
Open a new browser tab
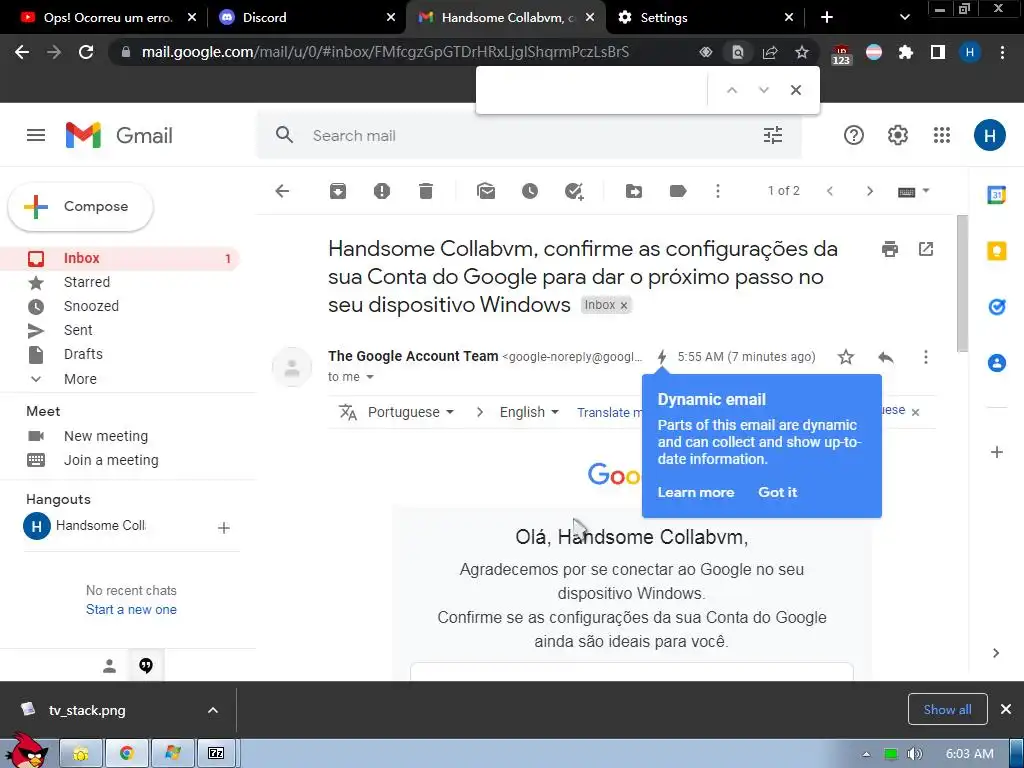coord(827,18)
